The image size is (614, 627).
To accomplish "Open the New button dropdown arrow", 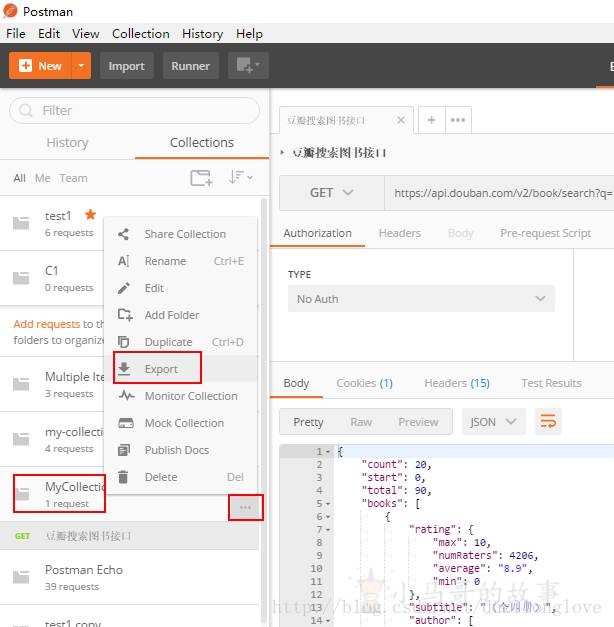I will (81, 66).
